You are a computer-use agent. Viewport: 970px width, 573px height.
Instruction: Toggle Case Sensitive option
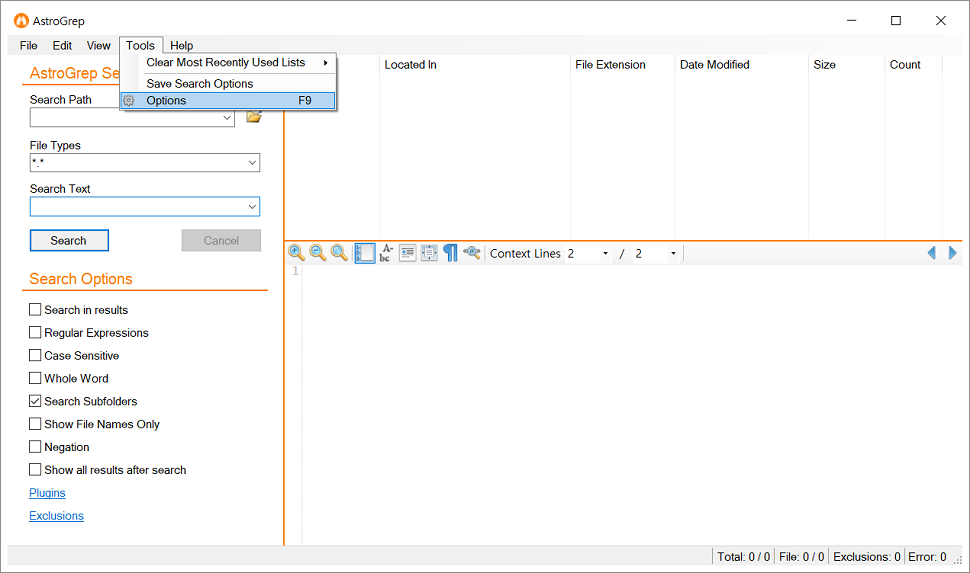pyautogui.click(x=35, y=355)
